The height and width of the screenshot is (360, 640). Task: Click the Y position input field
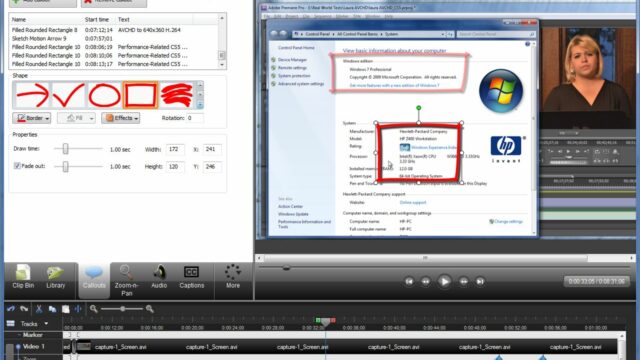coord(212,167)
